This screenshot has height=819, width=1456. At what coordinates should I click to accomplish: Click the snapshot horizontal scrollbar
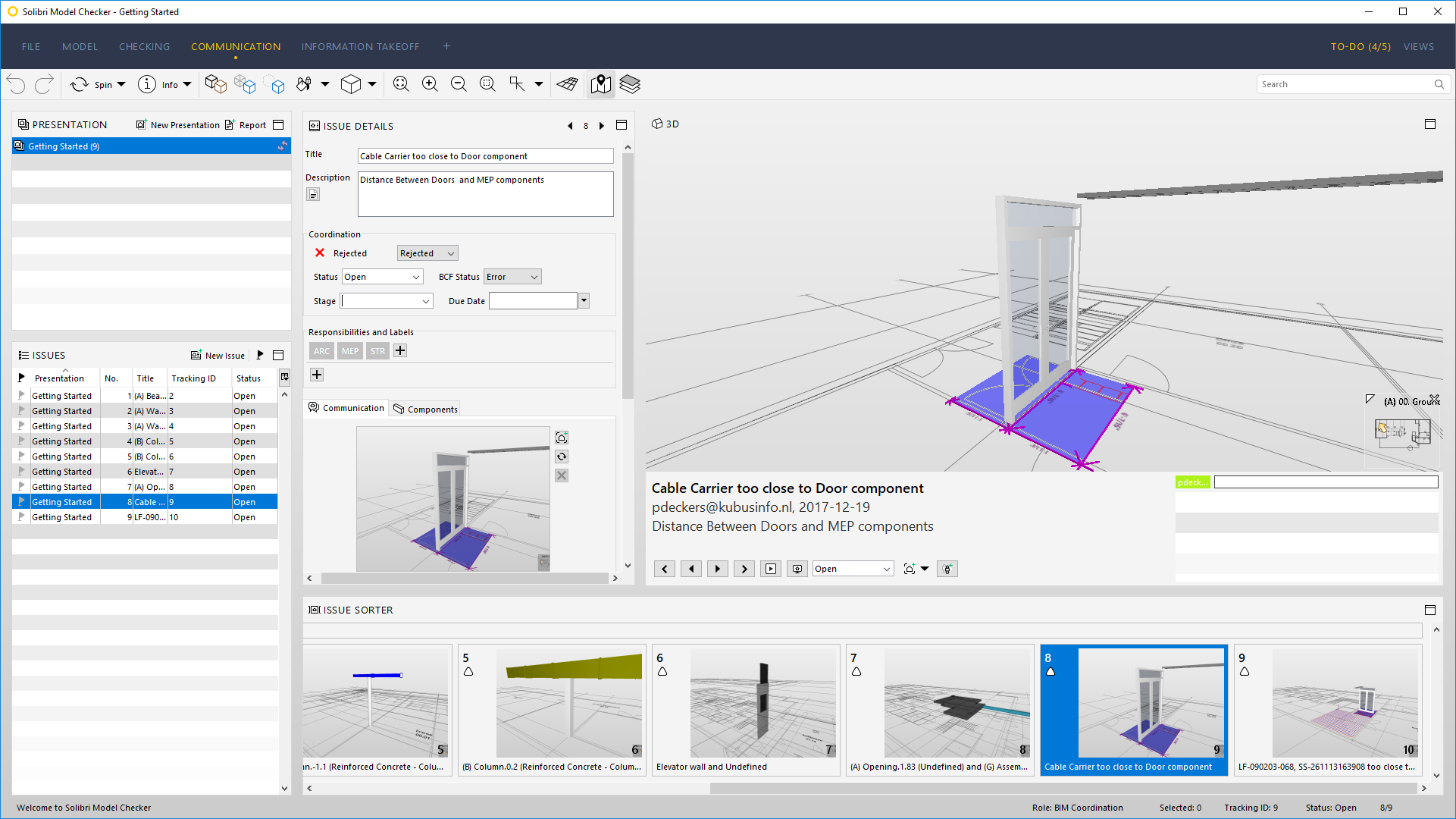tap(465, 578)
